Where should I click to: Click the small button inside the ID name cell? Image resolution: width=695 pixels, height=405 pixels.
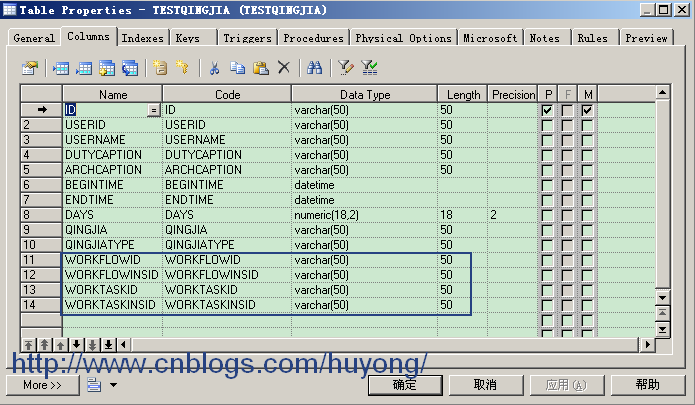tap(153, 110)
